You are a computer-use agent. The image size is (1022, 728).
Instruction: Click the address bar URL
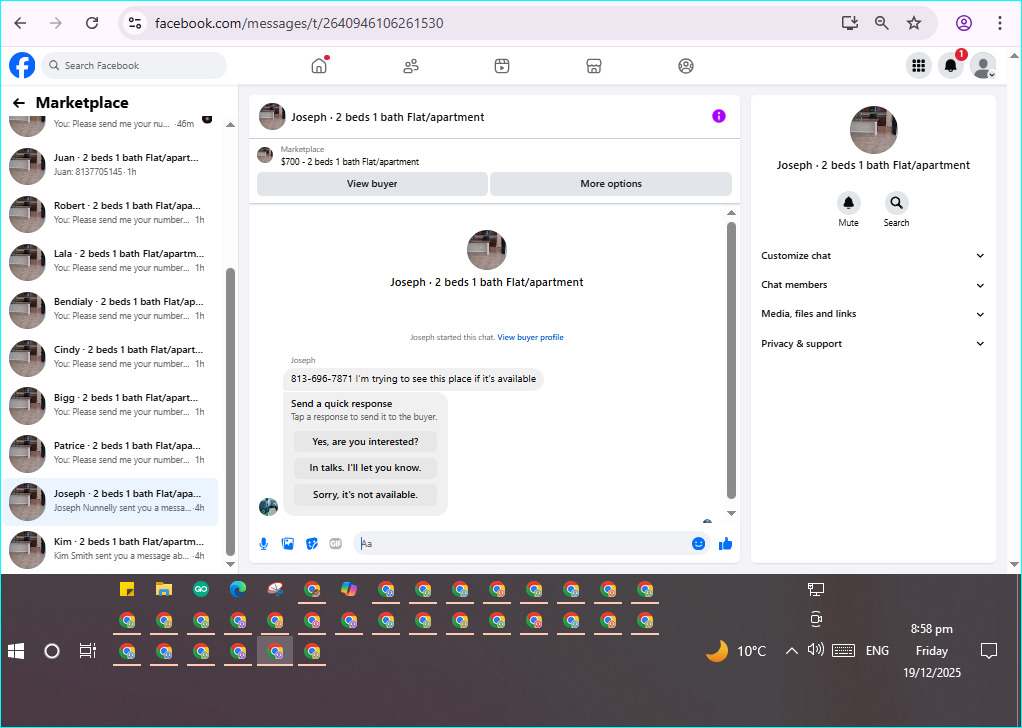(x=299, y=23)
